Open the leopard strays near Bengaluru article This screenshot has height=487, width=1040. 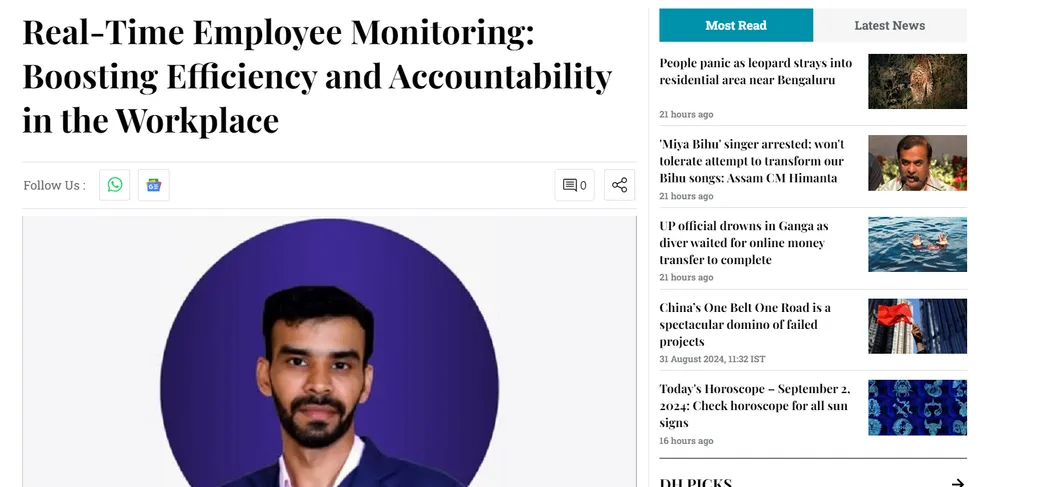pyautogui.click(x=755, y=71)
